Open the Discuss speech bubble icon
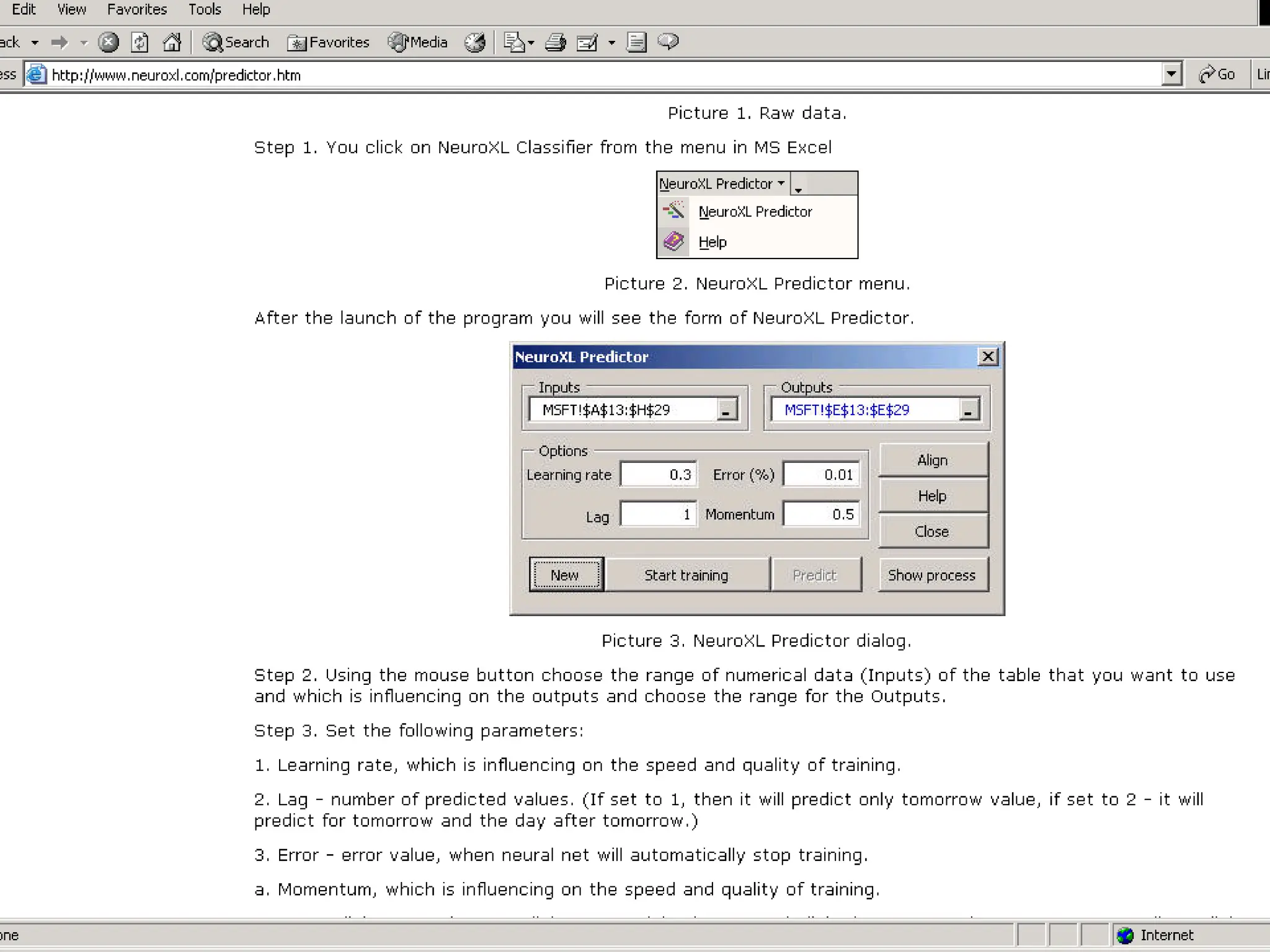The height and width of the screenshot is (952, 1270). click(668, 42)
